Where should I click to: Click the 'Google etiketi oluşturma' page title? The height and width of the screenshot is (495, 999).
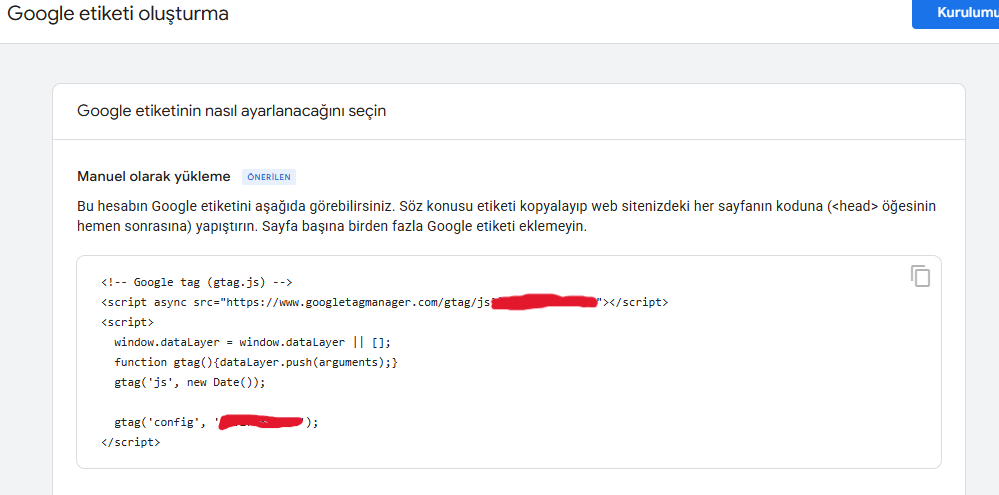pos(118,14)
